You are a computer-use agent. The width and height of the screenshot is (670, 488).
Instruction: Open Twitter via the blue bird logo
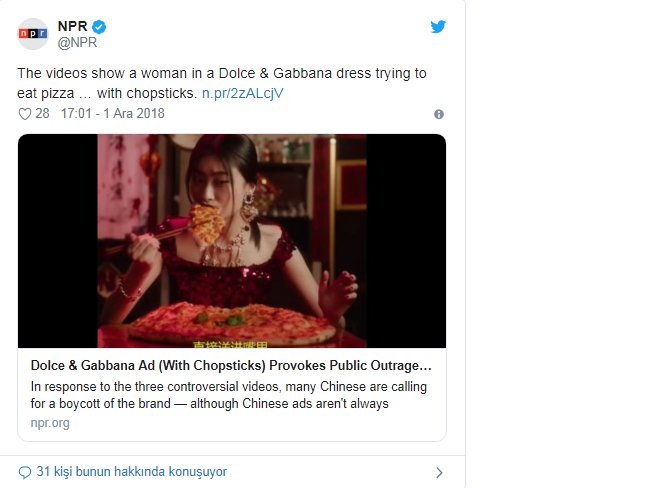438,27
